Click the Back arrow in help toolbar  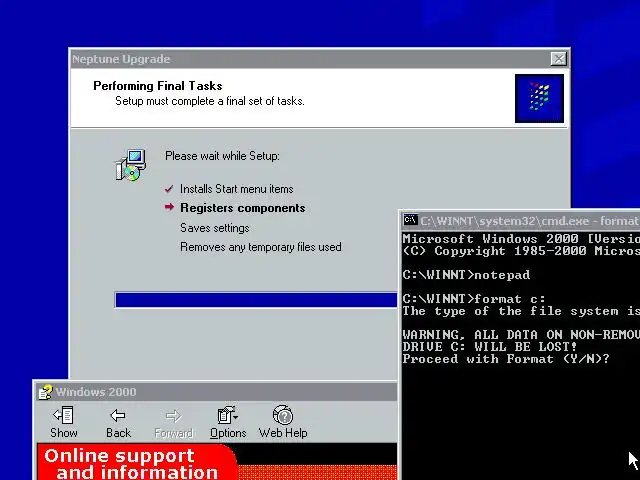click(x=118, y=416)
